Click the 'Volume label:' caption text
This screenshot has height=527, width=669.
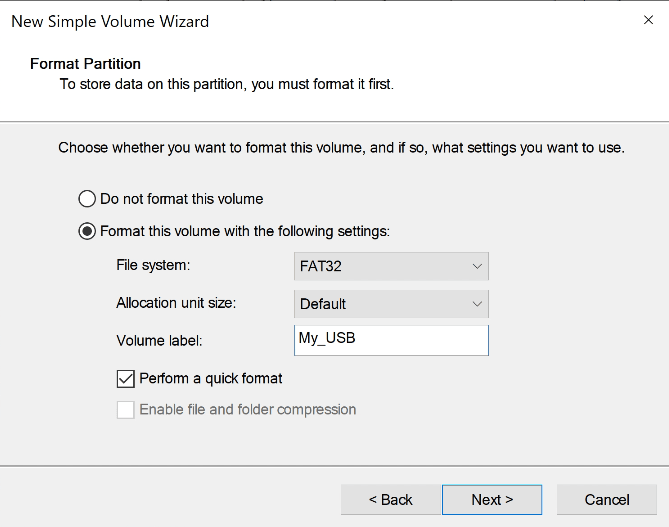coord(159,341)
